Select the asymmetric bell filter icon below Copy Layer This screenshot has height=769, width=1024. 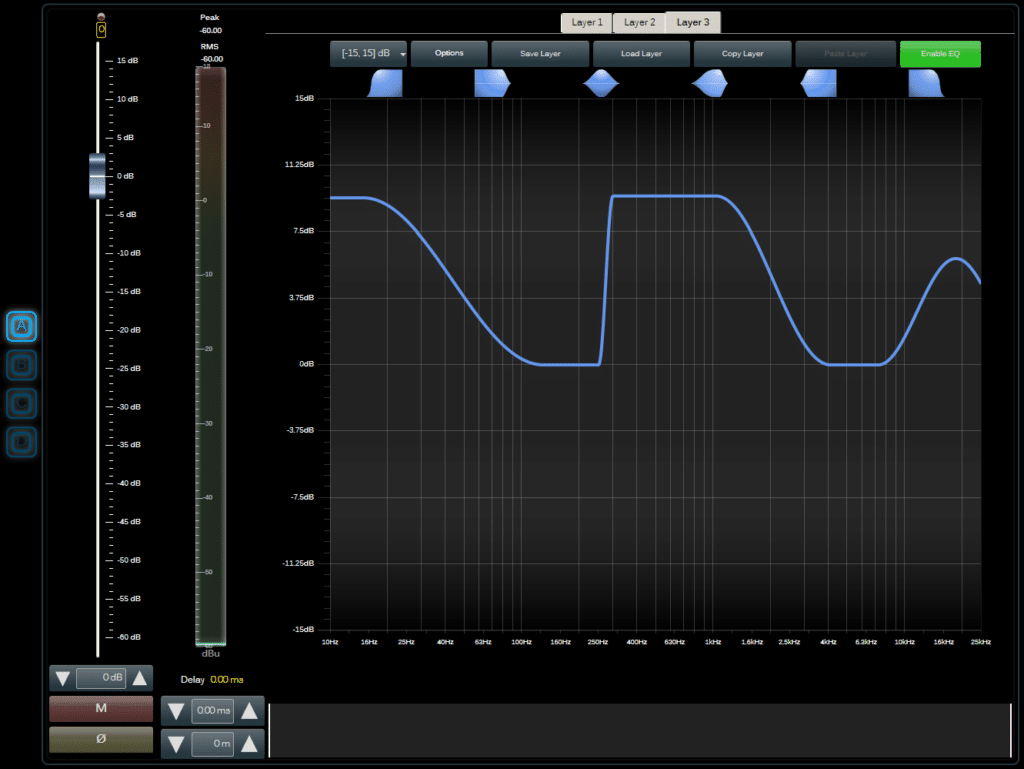click(710, 84)
